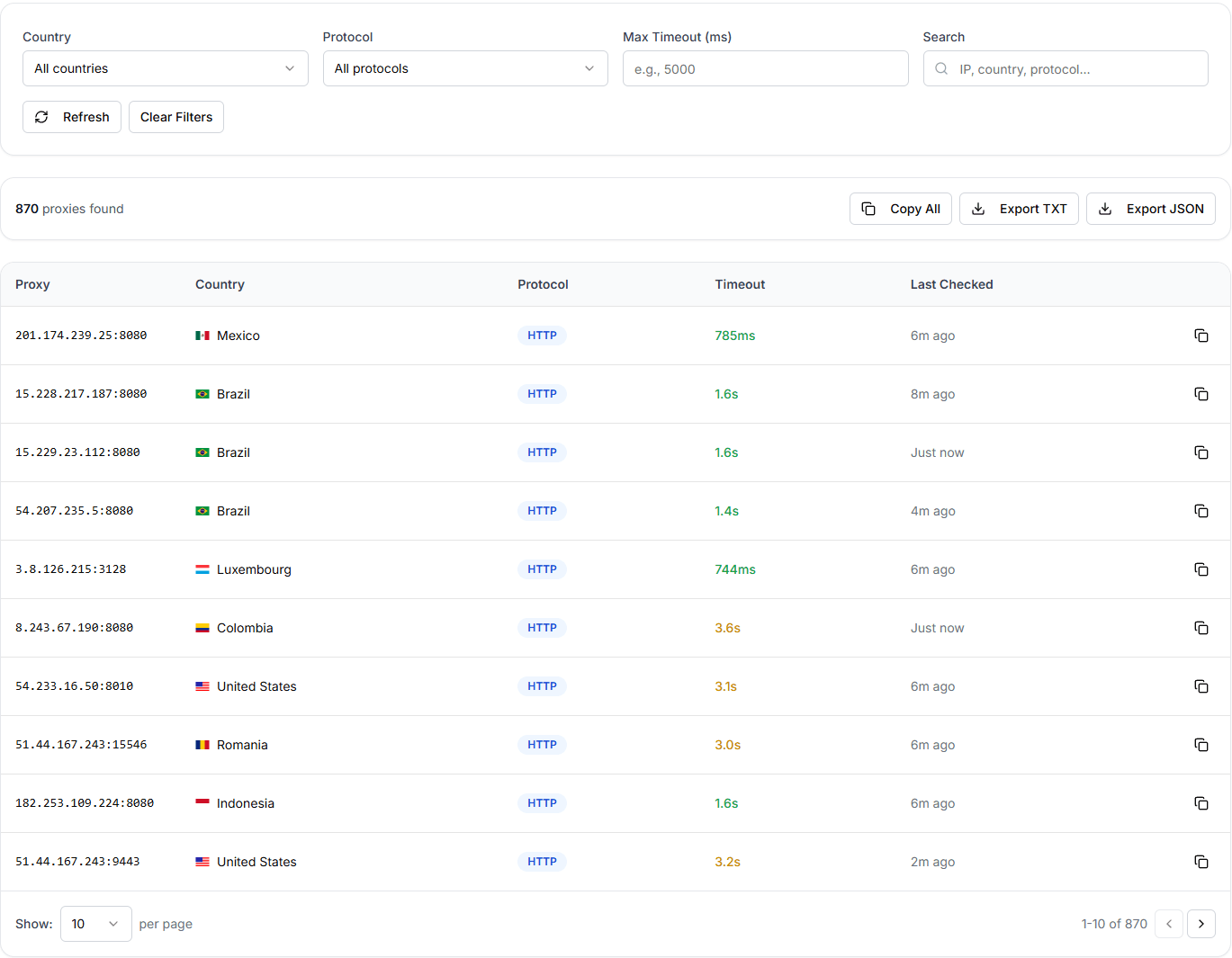The width and height of the screenshot is (1232, 958).
Task: Go to previous page of proxies
Action: point(1169,924)
